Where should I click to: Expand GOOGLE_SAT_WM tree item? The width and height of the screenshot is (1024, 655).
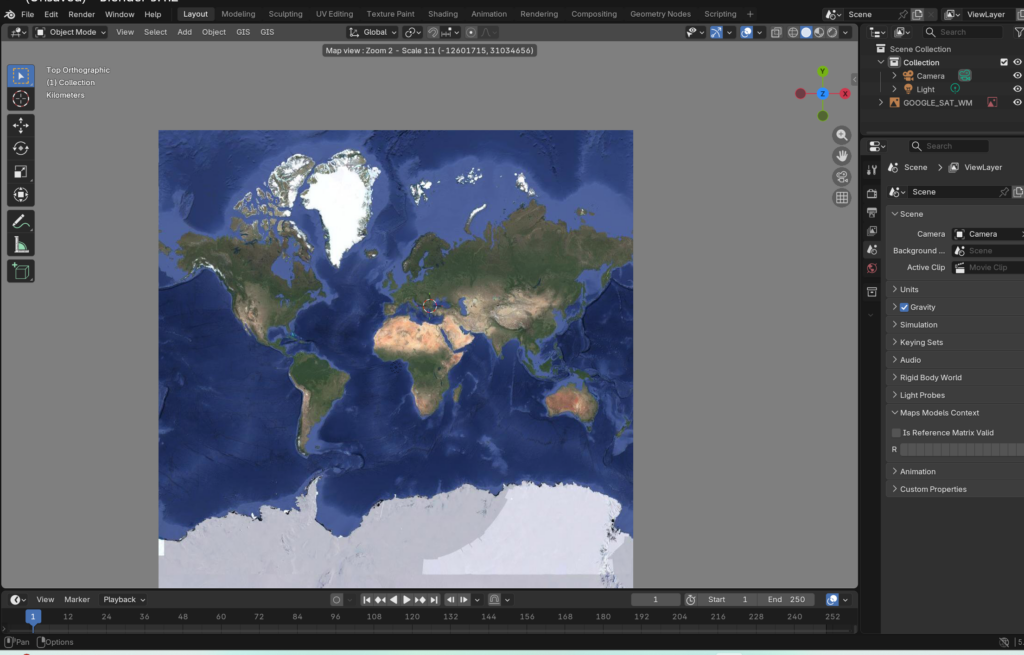(x=881, y=103)
